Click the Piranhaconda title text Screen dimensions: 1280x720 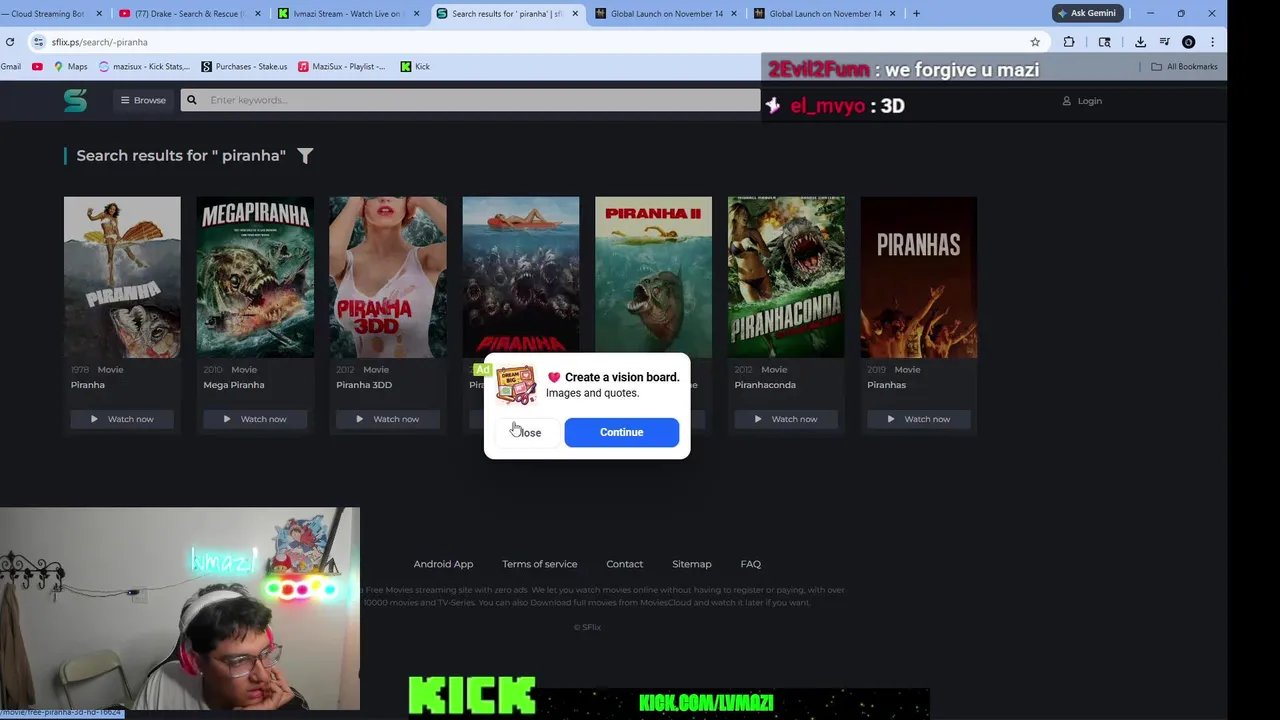[x=765, y=385]
